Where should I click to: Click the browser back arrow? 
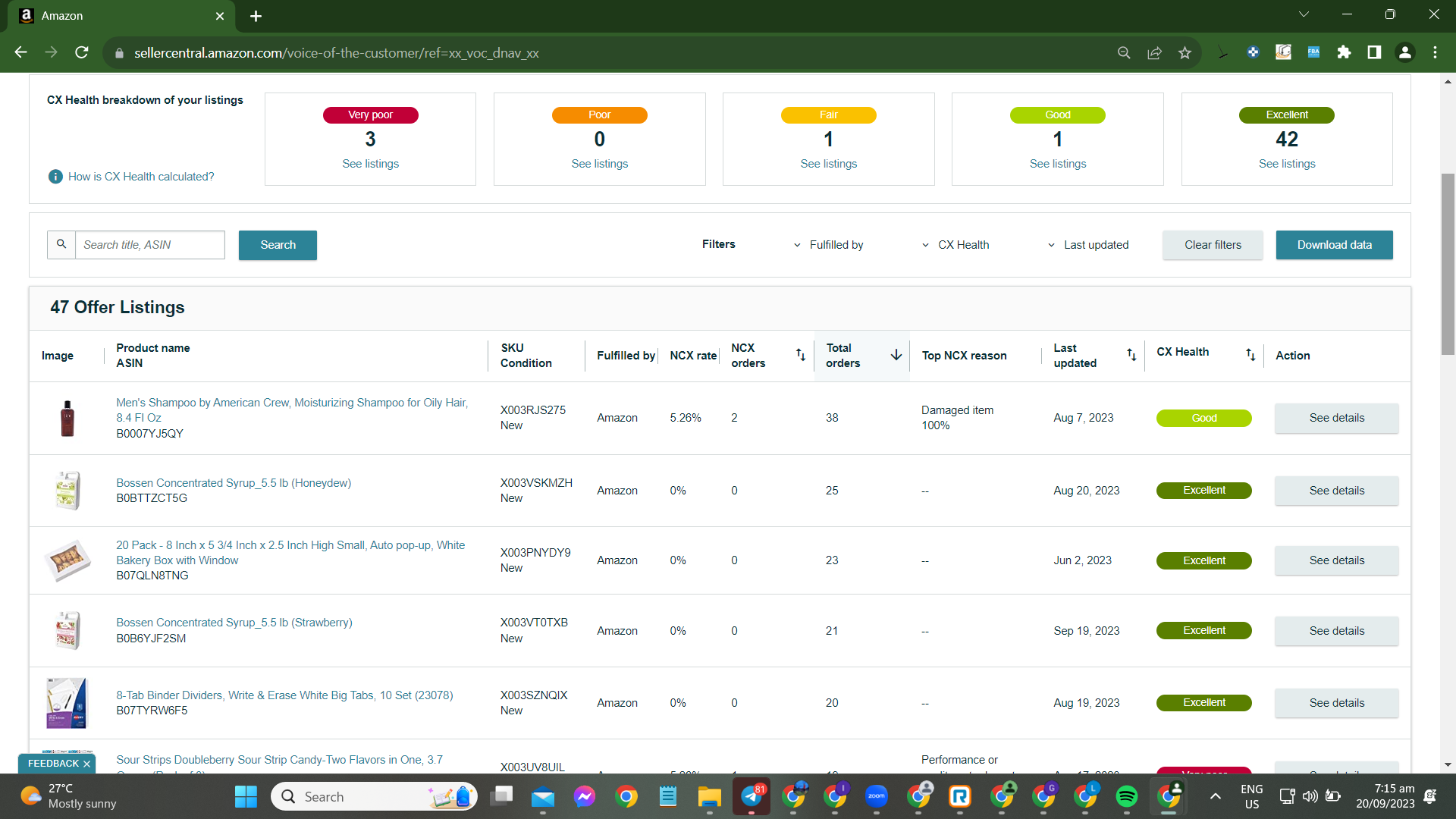click(x=21, y=52)
